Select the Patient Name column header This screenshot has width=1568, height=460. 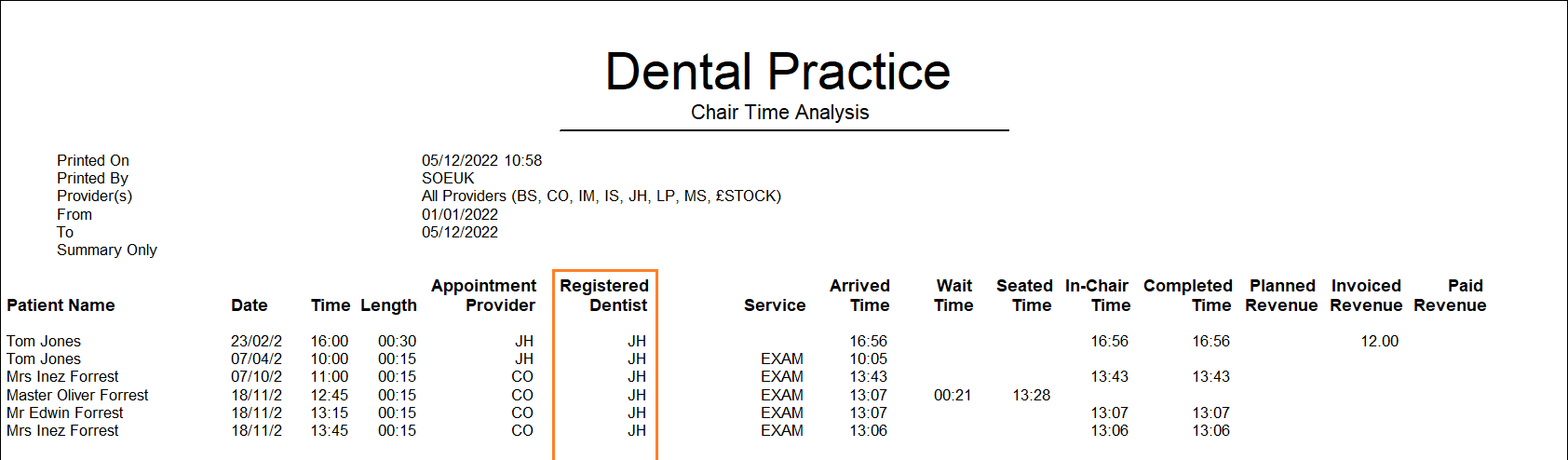tap(61, 305)
